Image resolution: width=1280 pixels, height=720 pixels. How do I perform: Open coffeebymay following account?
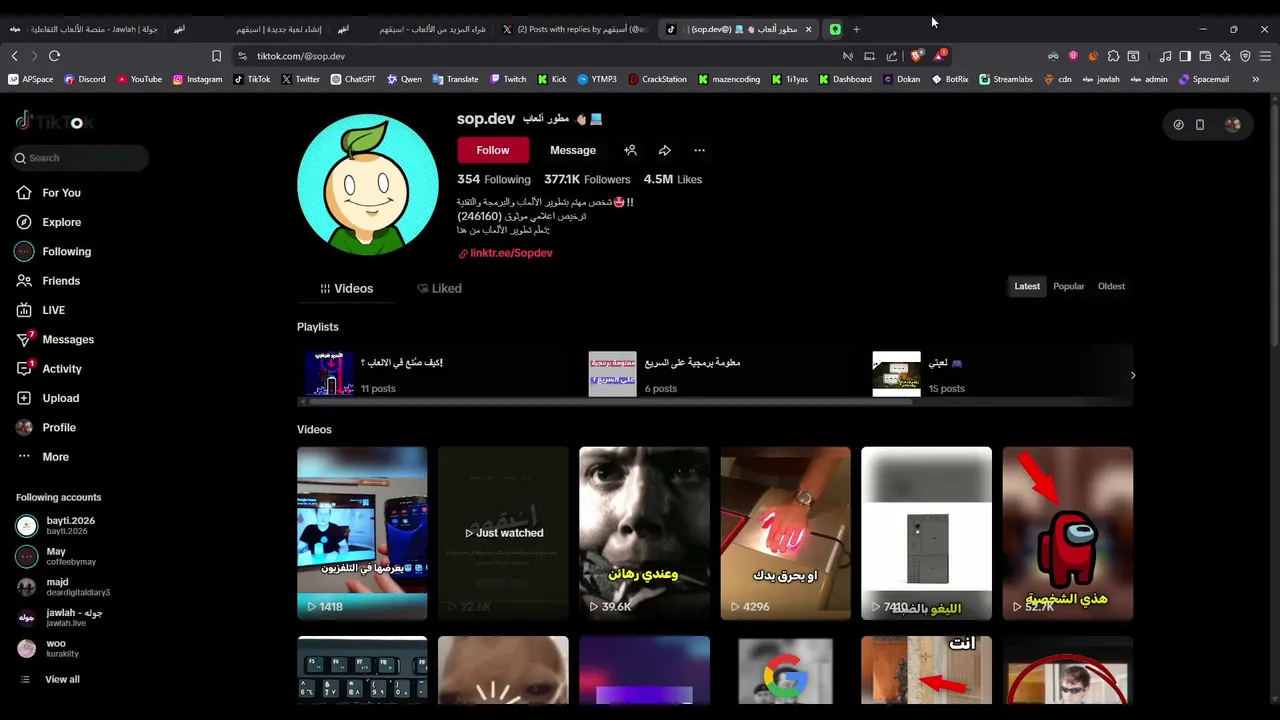point(56,557)
